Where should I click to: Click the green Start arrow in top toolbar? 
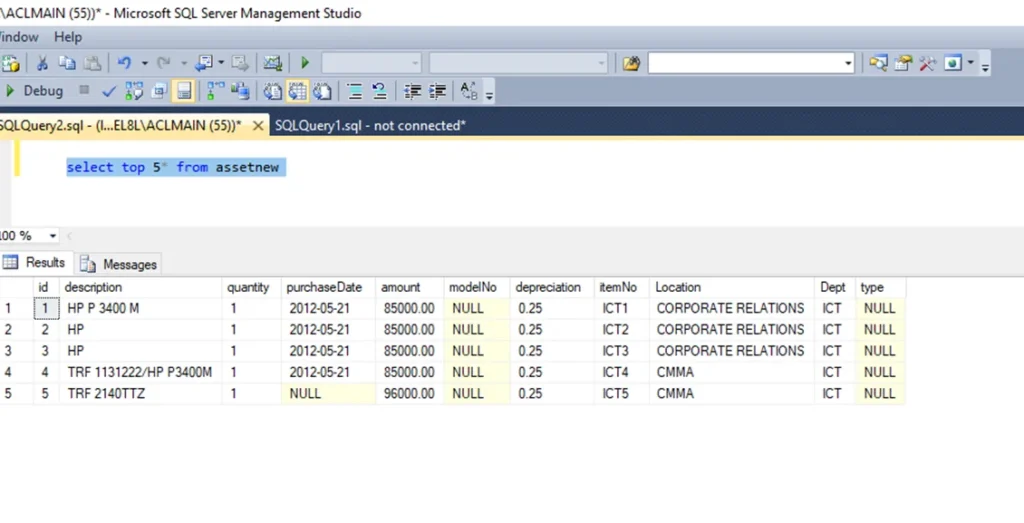pos(305,63)
